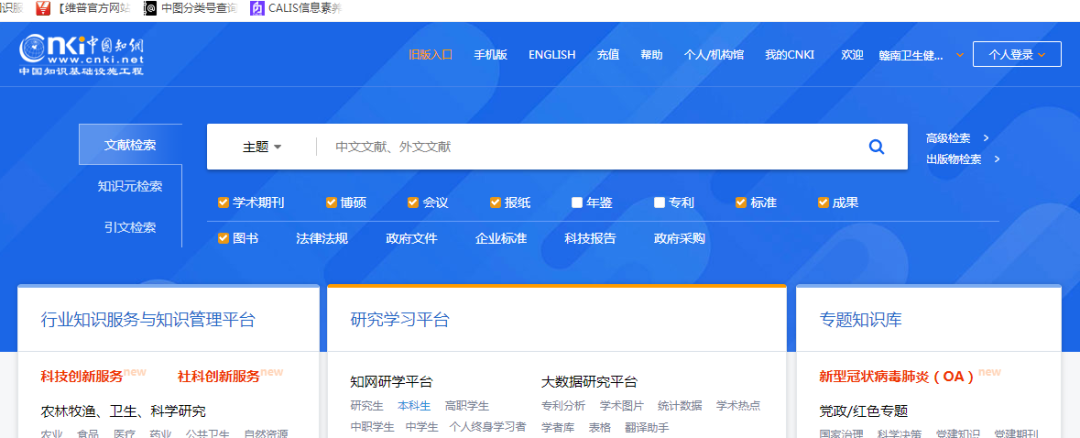Click 旧版入口 in the top menu
Image resolution: width=1080 pixels, height=438 pixels.
pyautogui.click(x=430, y=55)
